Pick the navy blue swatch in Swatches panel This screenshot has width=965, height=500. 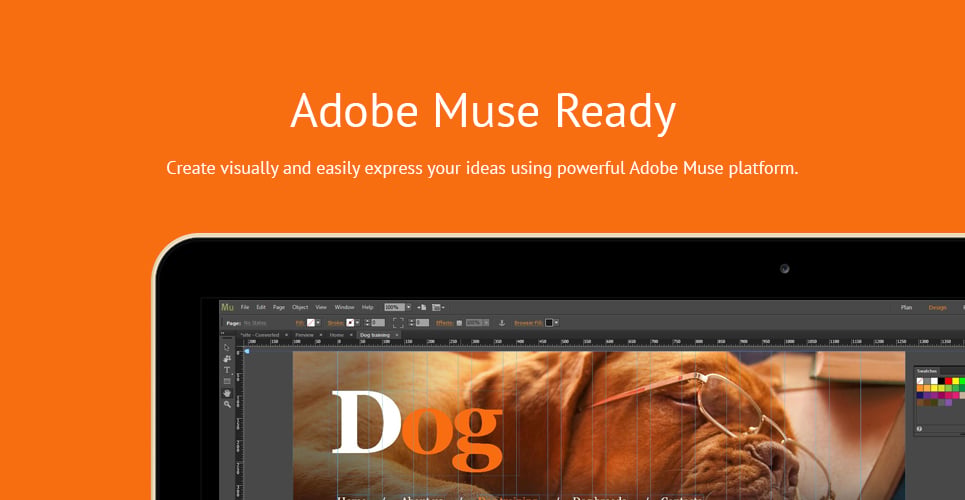[x=920, y=395]
